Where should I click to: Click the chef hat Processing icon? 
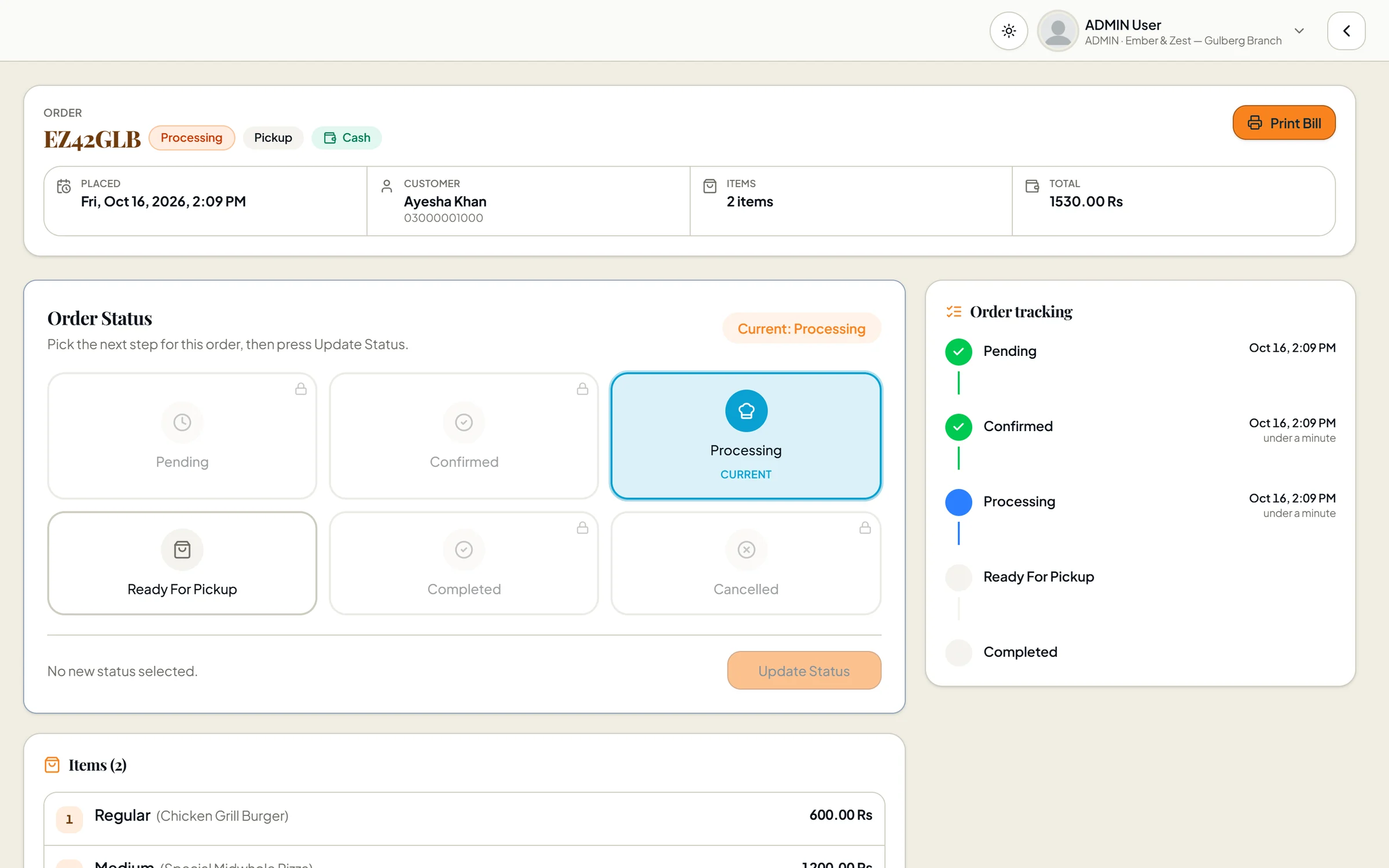click(746, 411)
